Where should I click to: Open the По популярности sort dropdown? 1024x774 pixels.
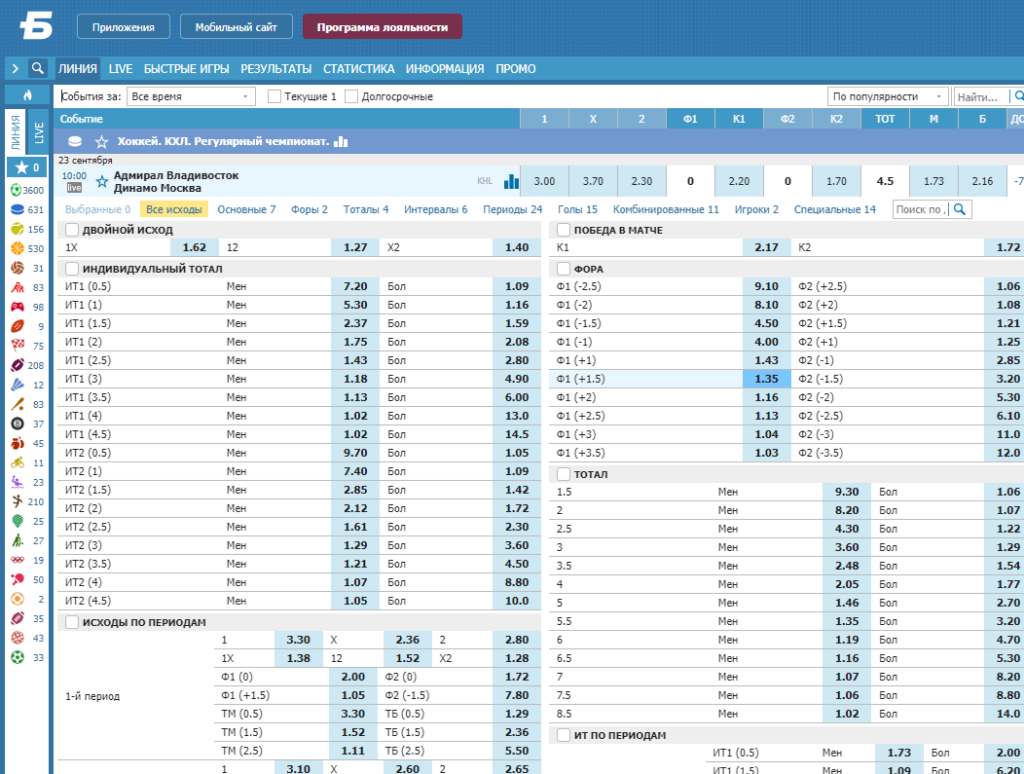888,96
